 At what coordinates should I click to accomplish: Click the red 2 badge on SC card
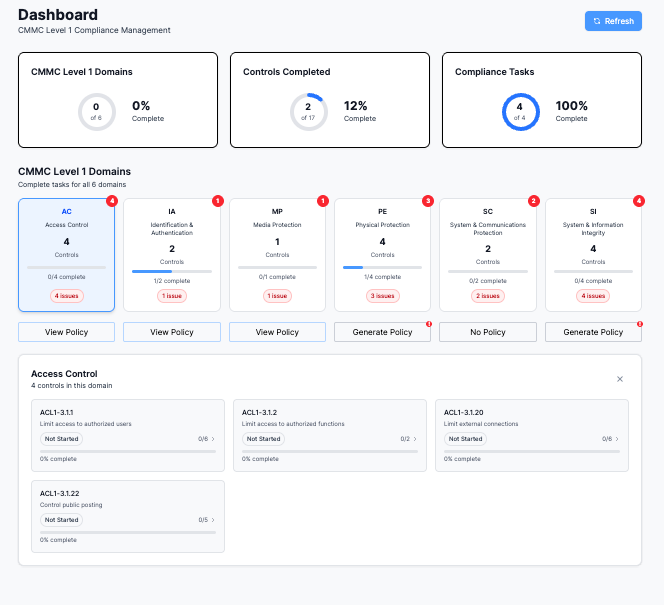tap(534, 201)
